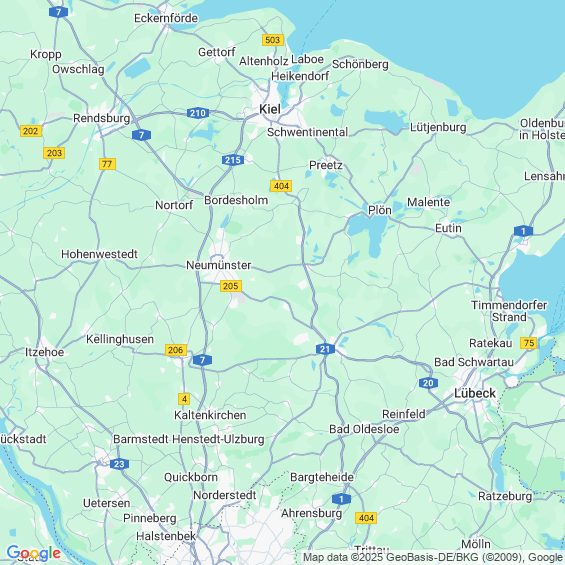Click the yellow 75 road shield
This screenshot has height=565, width=565.
tap(529, 343)
